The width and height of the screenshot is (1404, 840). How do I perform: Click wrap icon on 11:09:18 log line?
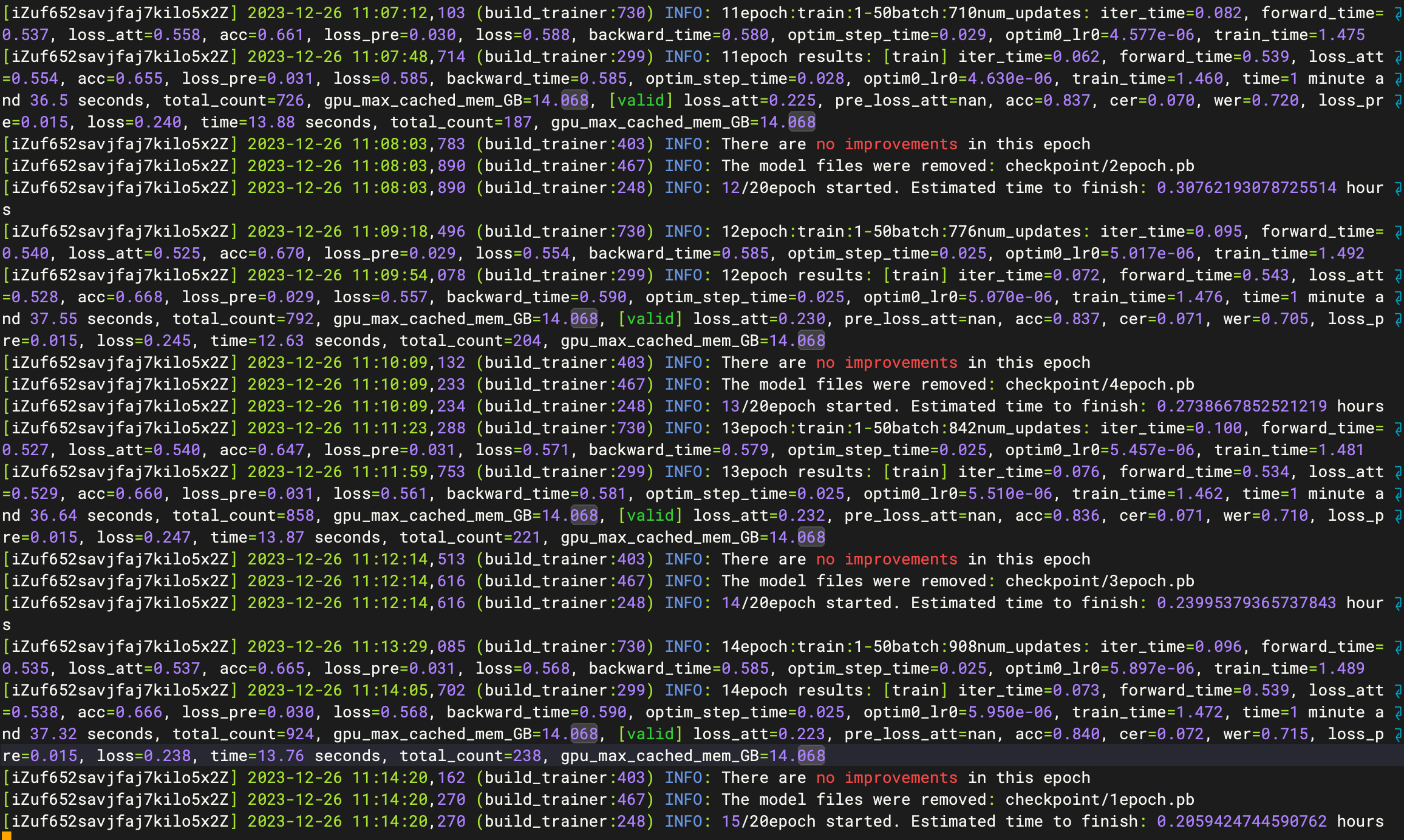tap(1398, 232)
